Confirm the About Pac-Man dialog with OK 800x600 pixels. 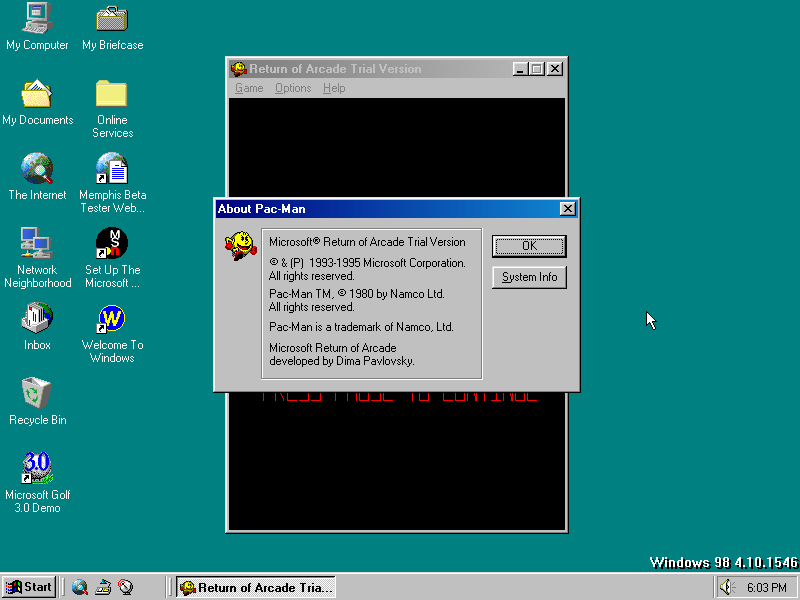(x=529, y=246)
